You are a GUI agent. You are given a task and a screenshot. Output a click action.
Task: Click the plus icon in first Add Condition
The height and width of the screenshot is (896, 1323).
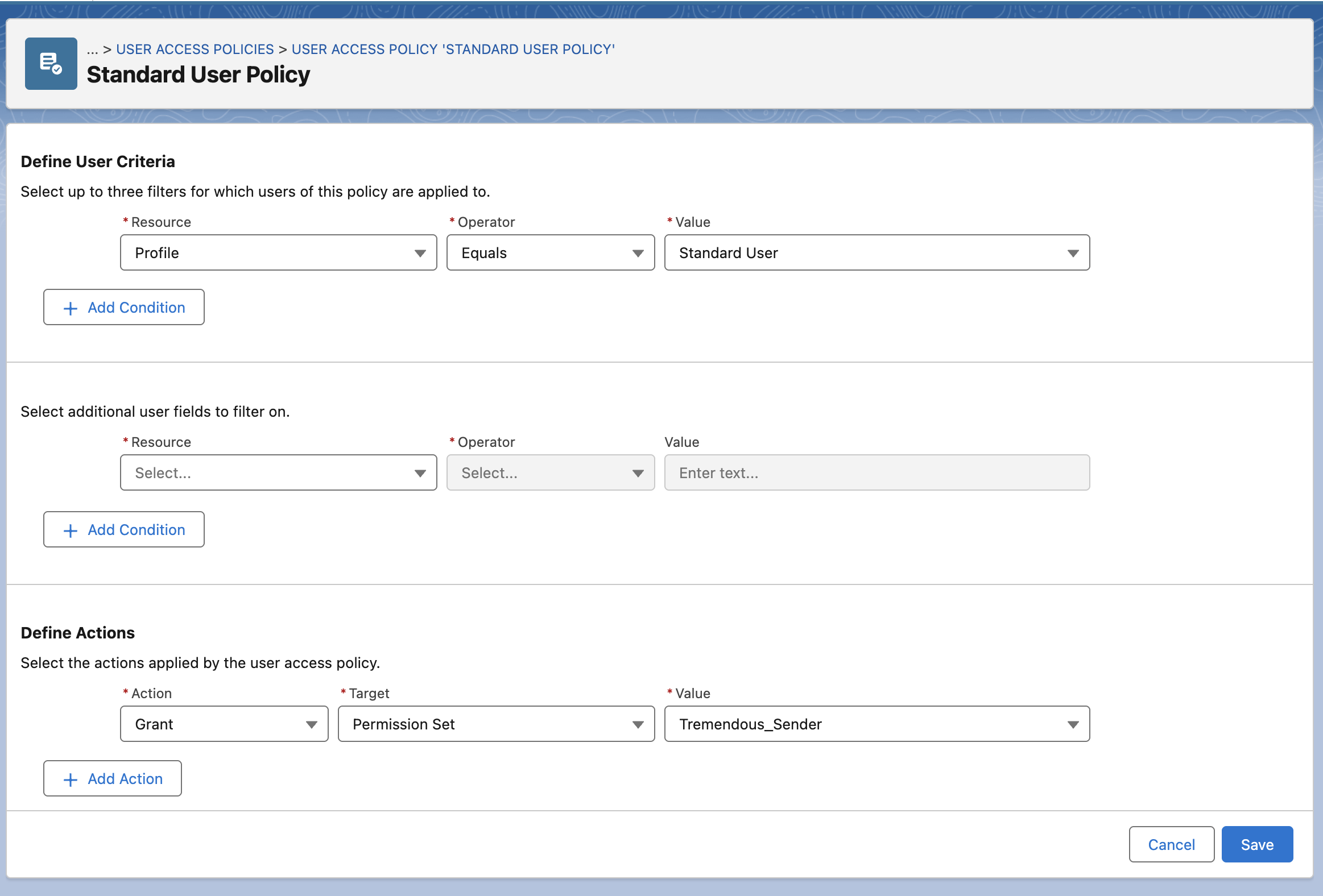coord(70,308)
